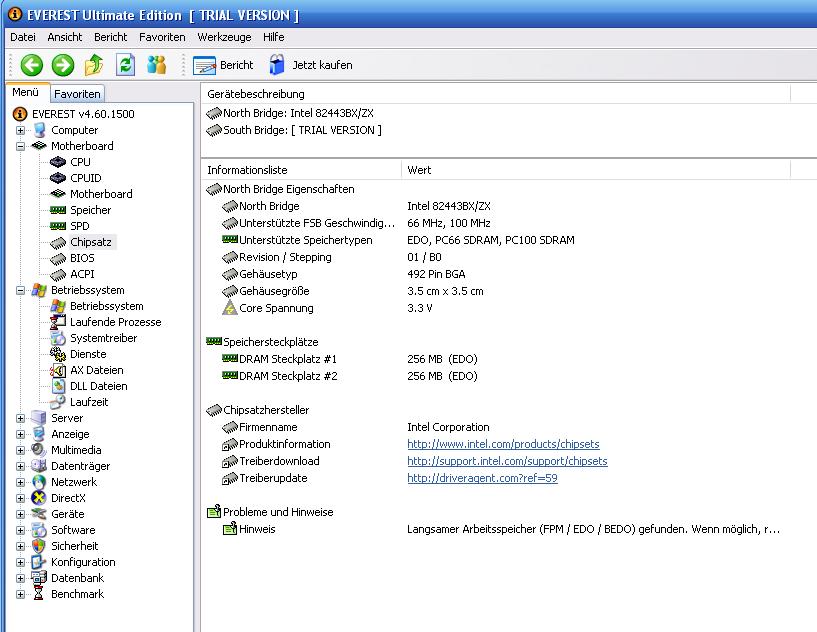Open the Bericht menu
The height and width of the screenshot is (632, 817).
tap(110, 37)
